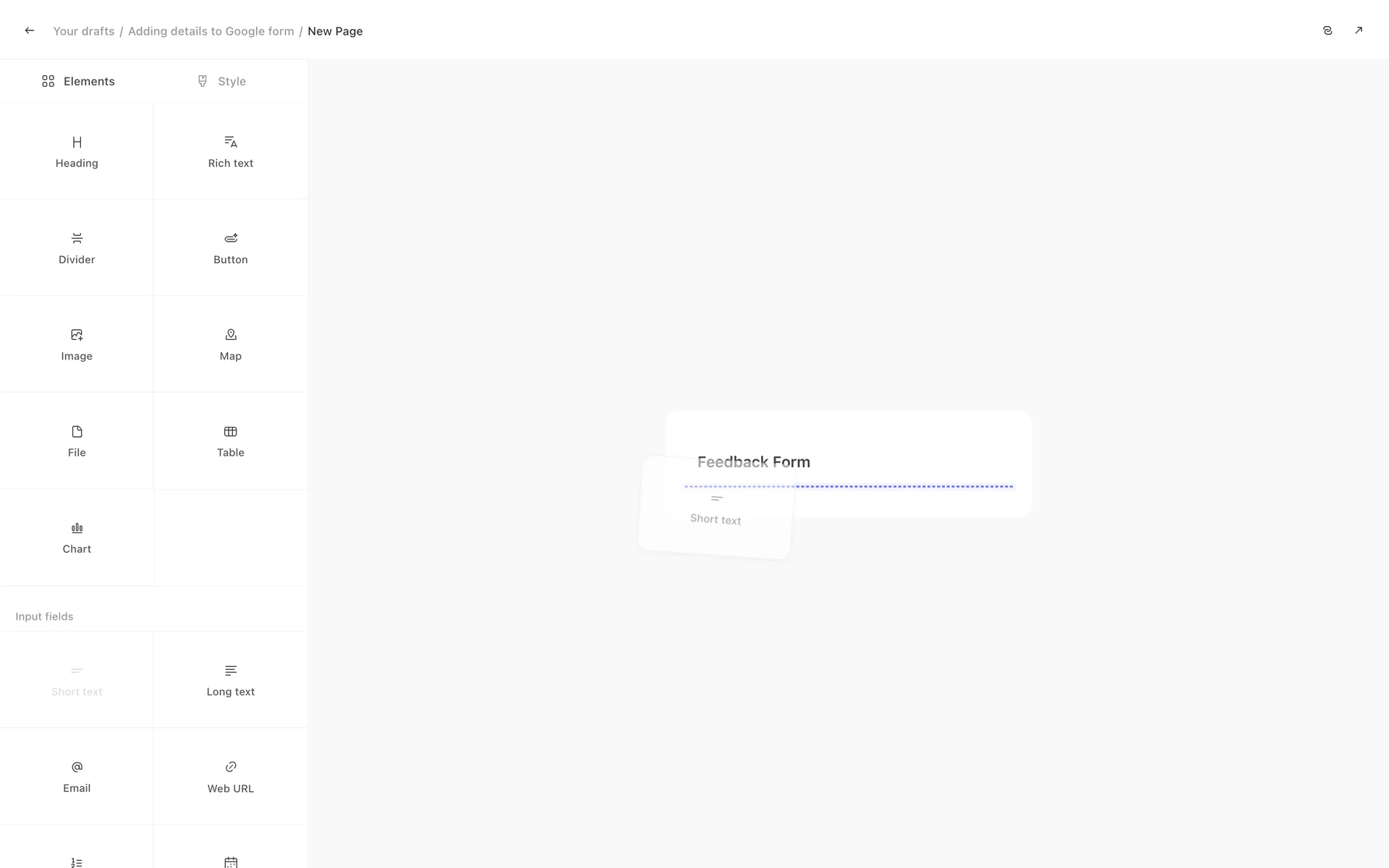The image size is (1389, 868).
Task: Open Adding details to Google form breadcrumb
Action: tap(211, 31)
